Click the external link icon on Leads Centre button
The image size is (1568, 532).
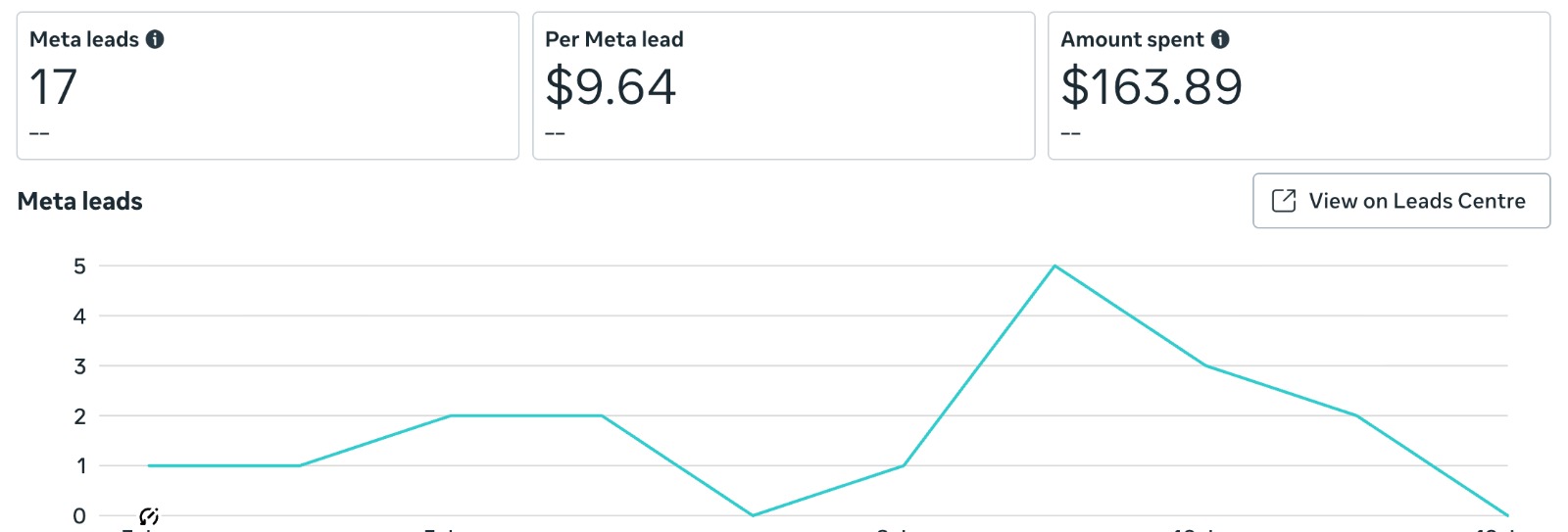click(1283, 201)
